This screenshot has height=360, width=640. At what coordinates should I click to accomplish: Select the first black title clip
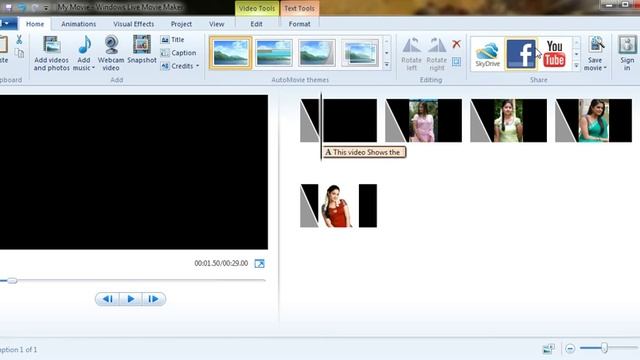tap(338, 120)
